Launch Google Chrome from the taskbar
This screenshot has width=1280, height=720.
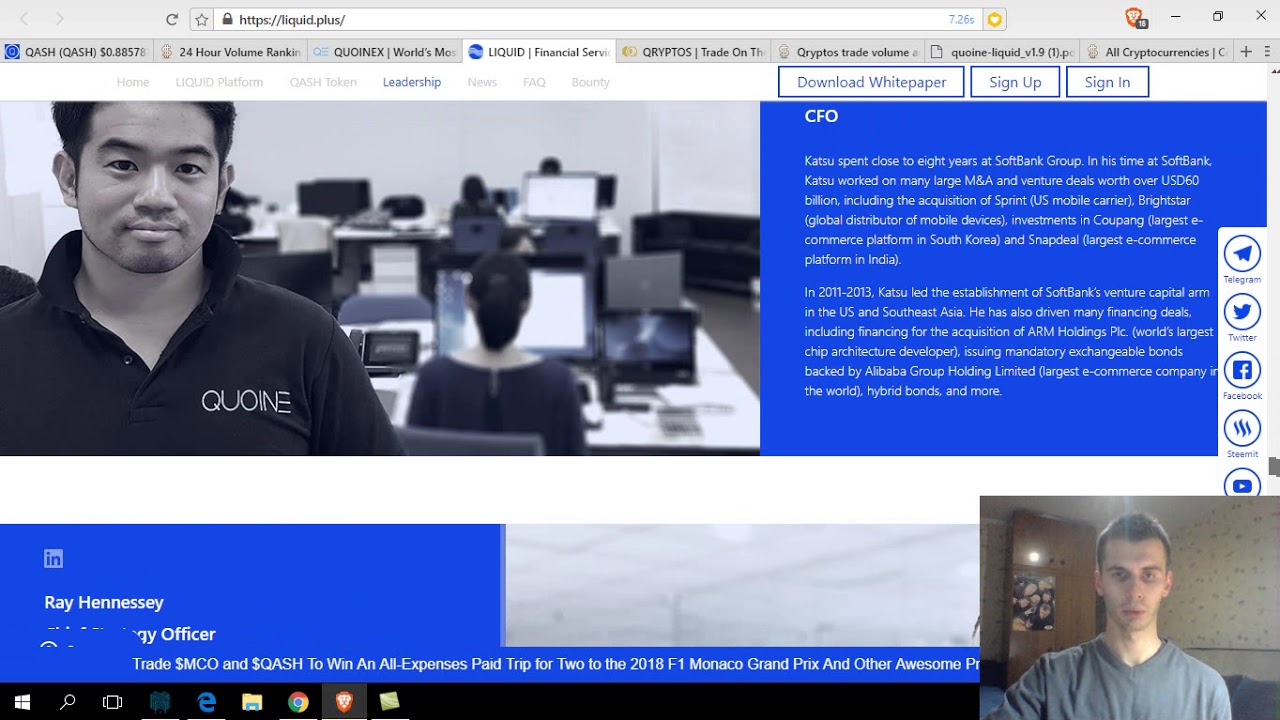tap(298, 702)
